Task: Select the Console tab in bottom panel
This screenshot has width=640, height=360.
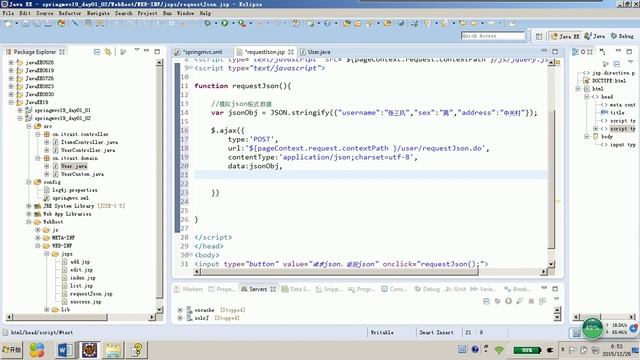Action: pyautogui.click(x=393, y=289)
